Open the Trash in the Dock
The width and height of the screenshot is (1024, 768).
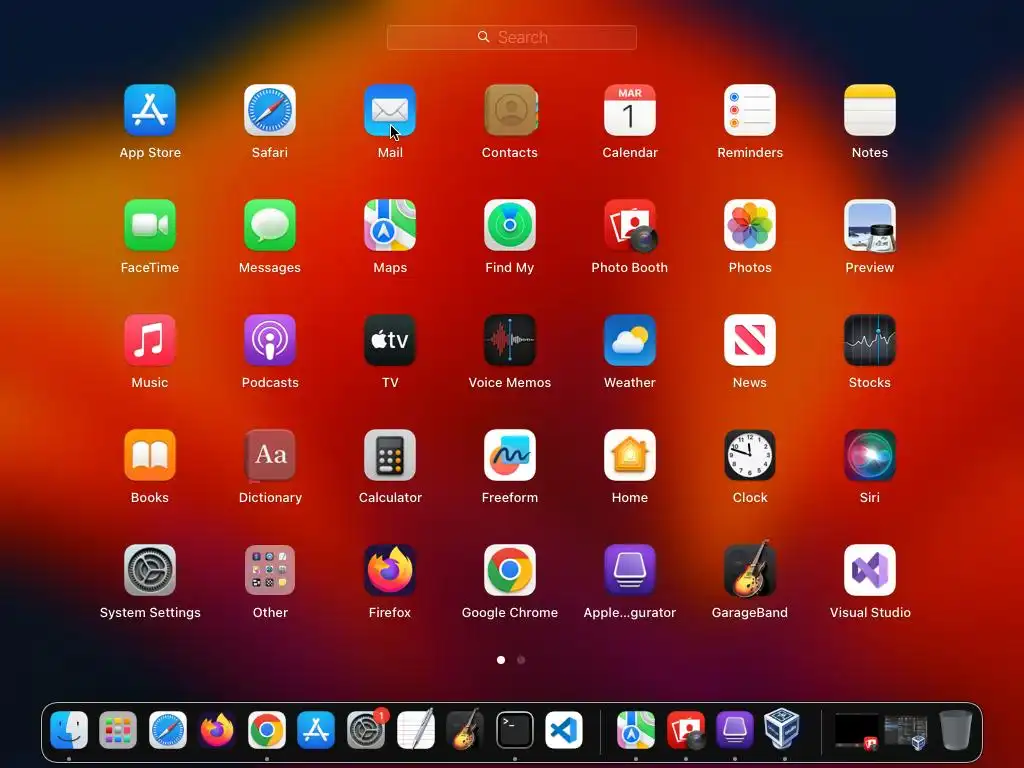[955, 729]
